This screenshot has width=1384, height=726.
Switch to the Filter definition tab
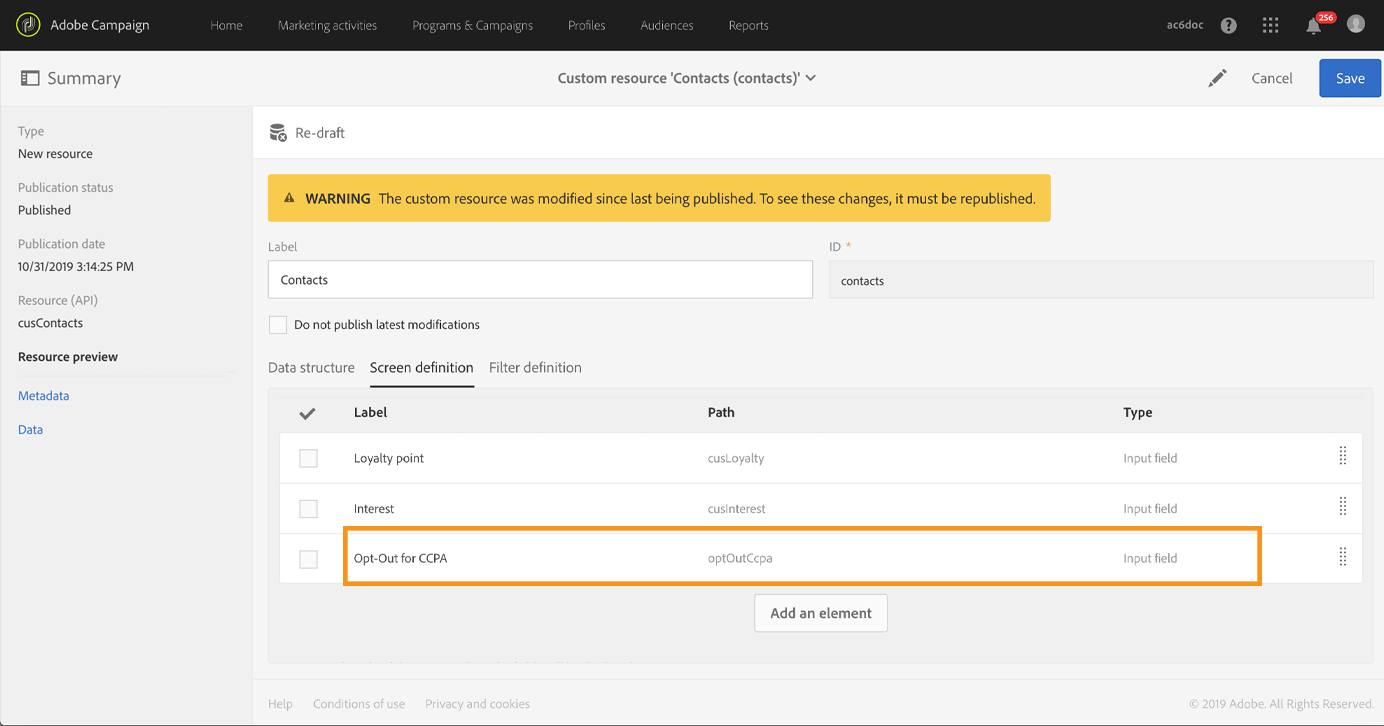coord(535,368)
